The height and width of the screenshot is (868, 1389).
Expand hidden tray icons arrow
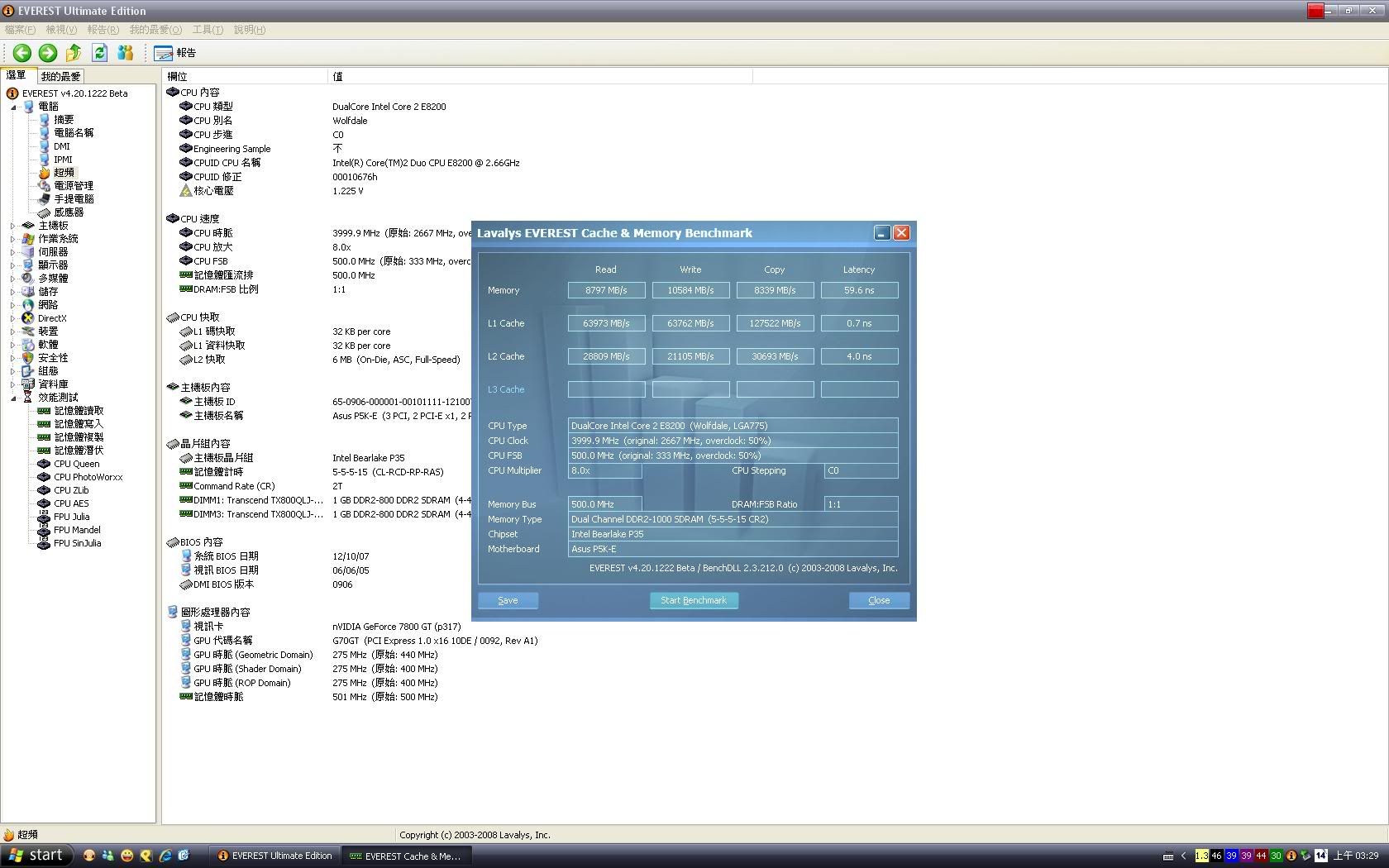1183,856
